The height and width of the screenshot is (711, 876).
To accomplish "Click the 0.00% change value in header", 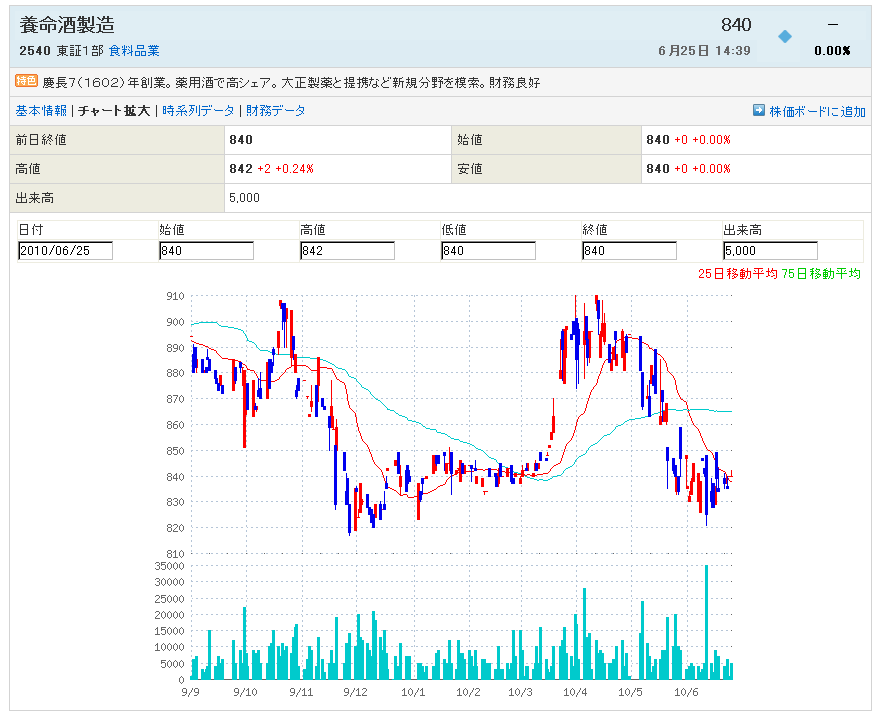I will point(832,51).
